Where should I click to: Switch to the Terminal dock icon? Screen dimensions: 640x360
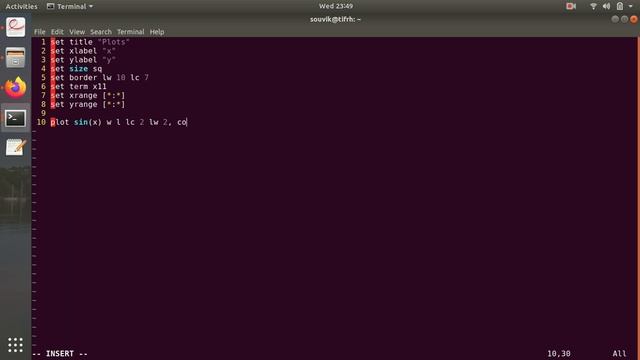click(x=16, y=118)
